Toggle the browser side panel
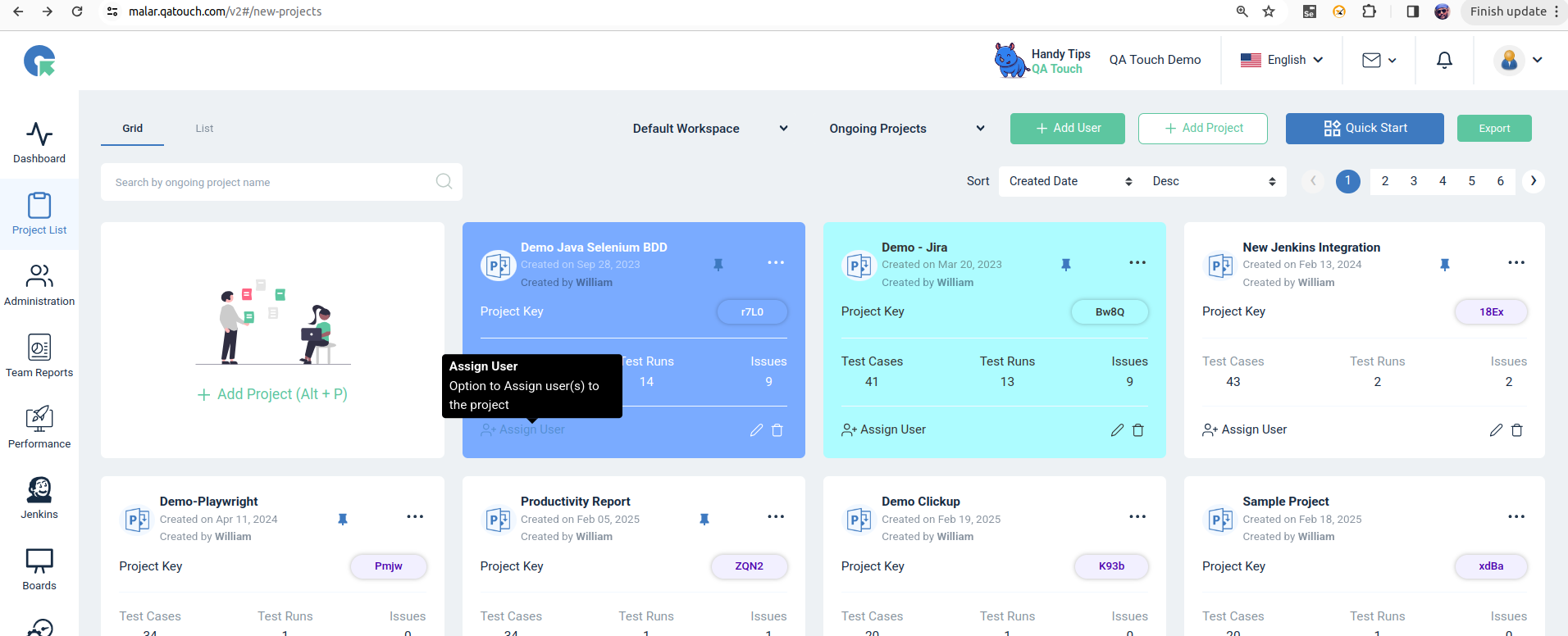The height and width of the screenshot is (636, 1568). click(1412, 11)
